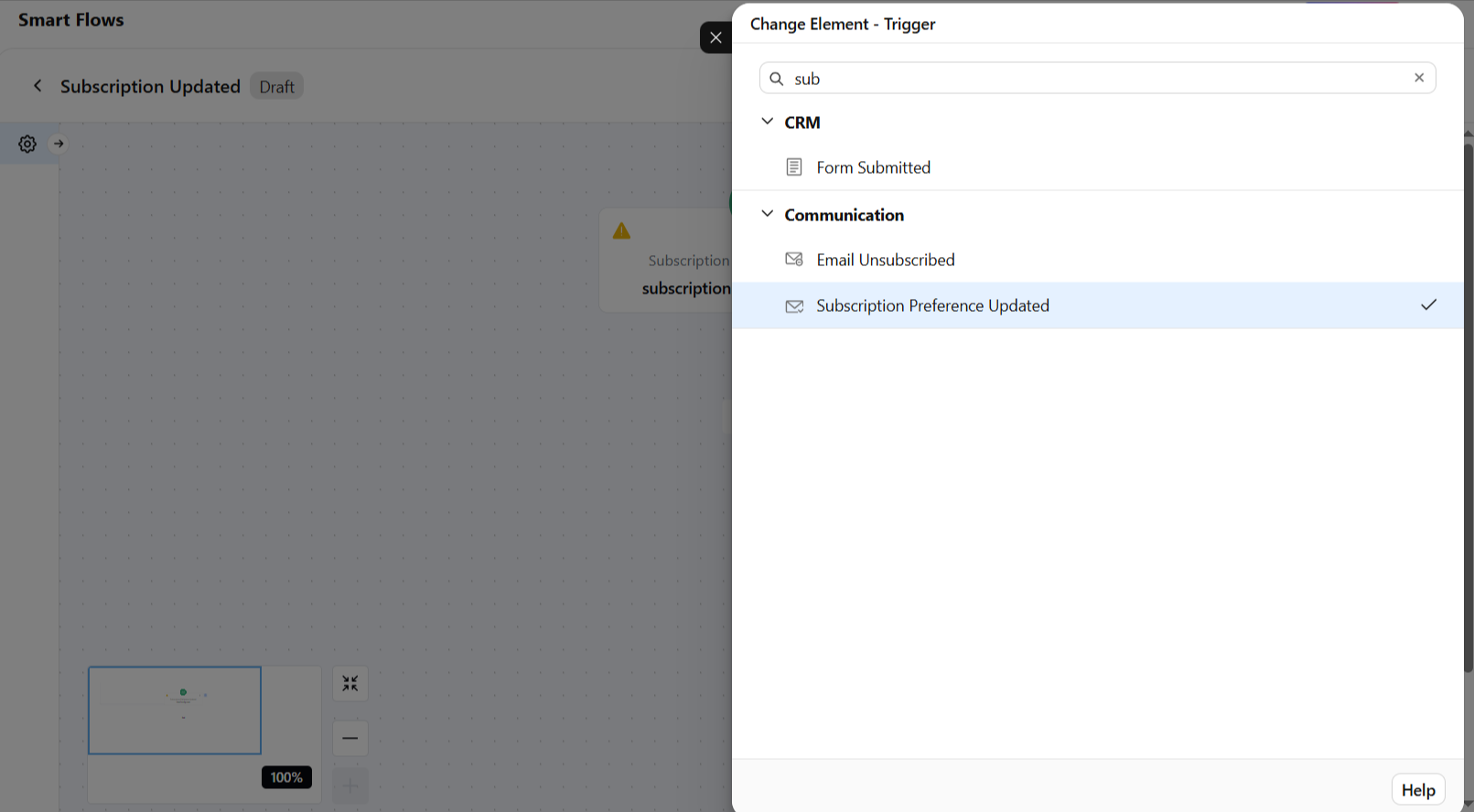Viewport: 1474px width, 812px height.
Task: Click the Subscription Updated flow title
Action: tap(150, 87)
